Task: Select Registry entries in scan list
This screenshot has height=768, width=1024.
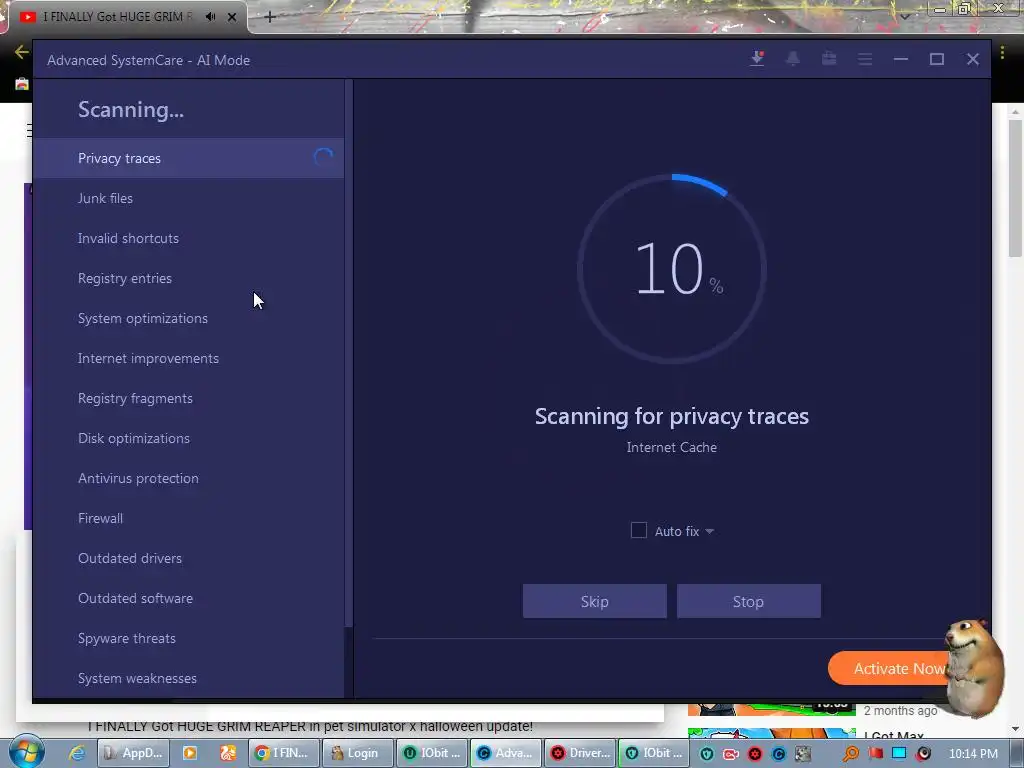Action: point(188,278)
